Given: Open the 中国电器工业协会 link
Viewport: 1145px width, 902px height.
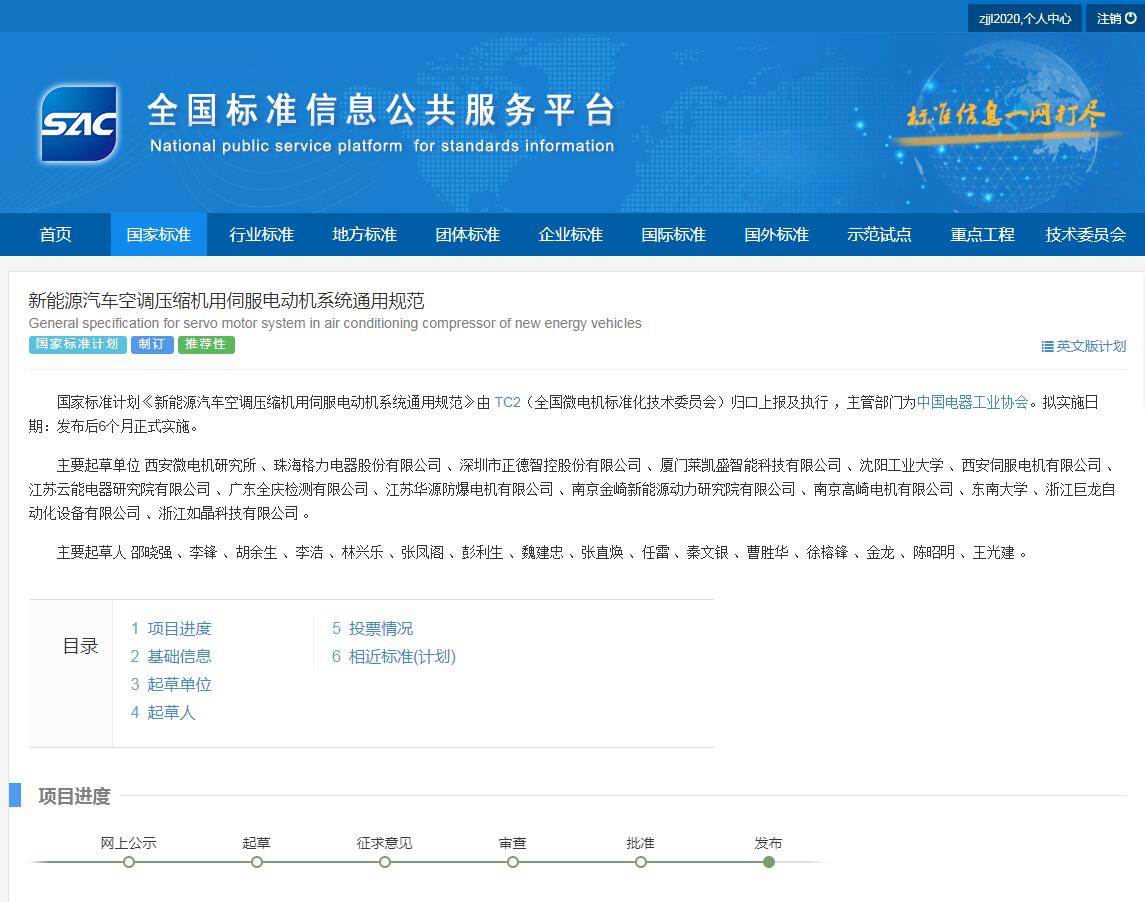Looking at the screenshot, I should pyautogui.click(x=972, y=402).
